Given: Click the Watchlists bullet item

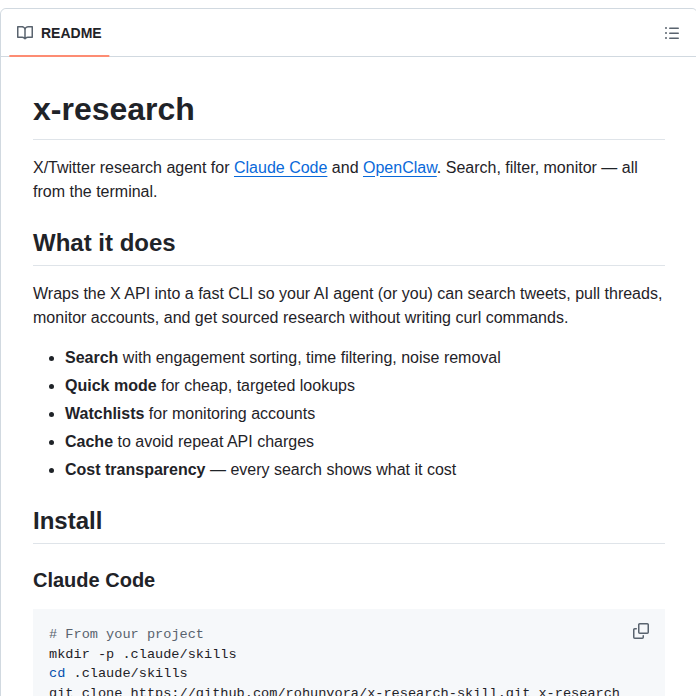Looking at the screenshot, I should pos(106,413).
